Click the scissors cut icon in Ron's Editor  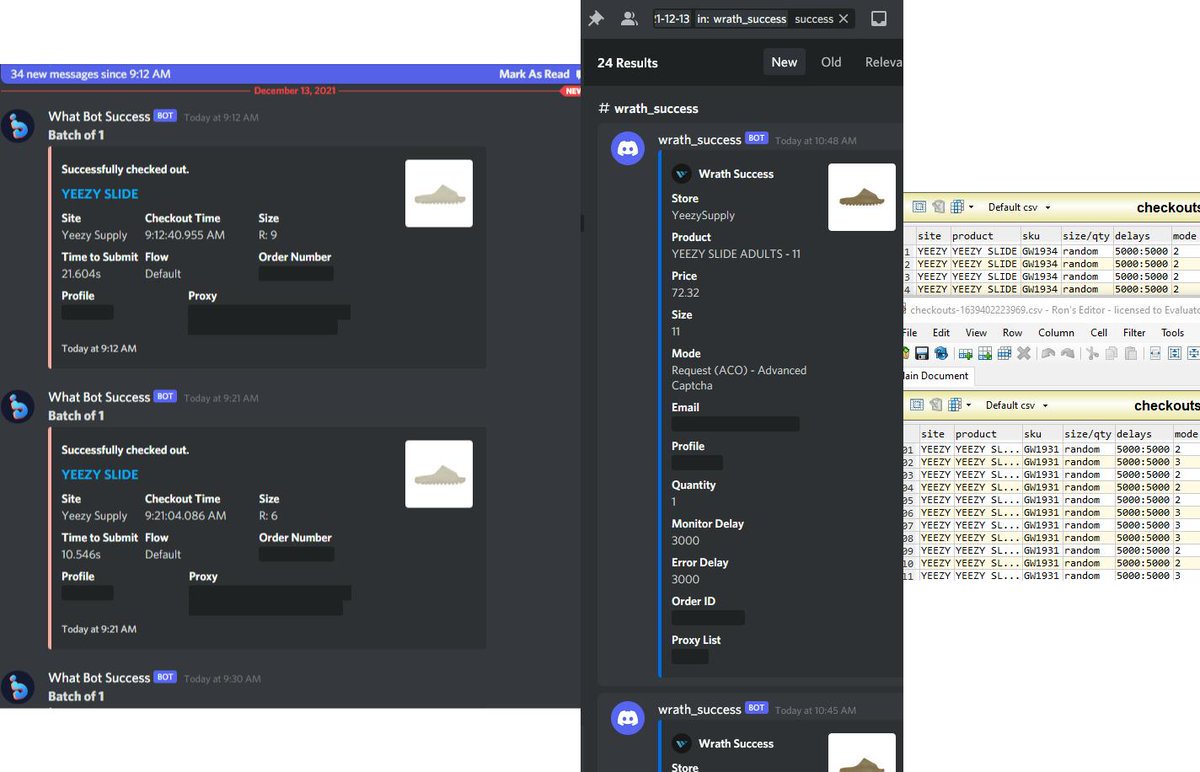click(1092, 353)
